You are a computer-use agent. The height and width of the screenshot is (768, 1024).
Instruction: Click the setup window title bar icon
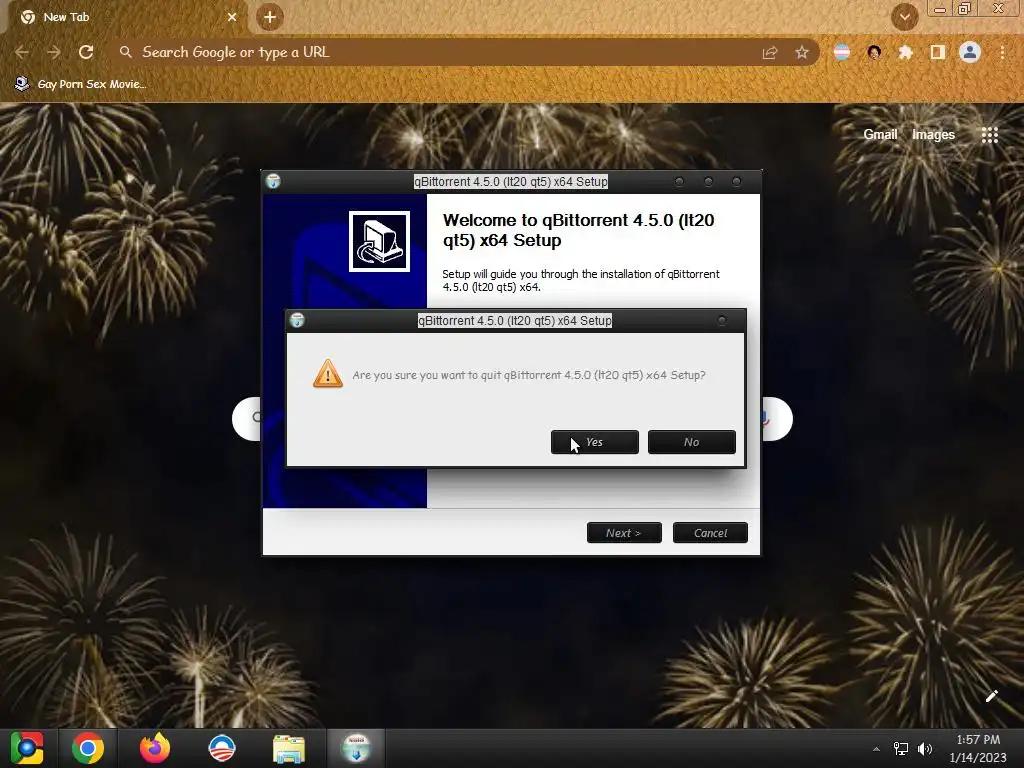click(274, 182)
